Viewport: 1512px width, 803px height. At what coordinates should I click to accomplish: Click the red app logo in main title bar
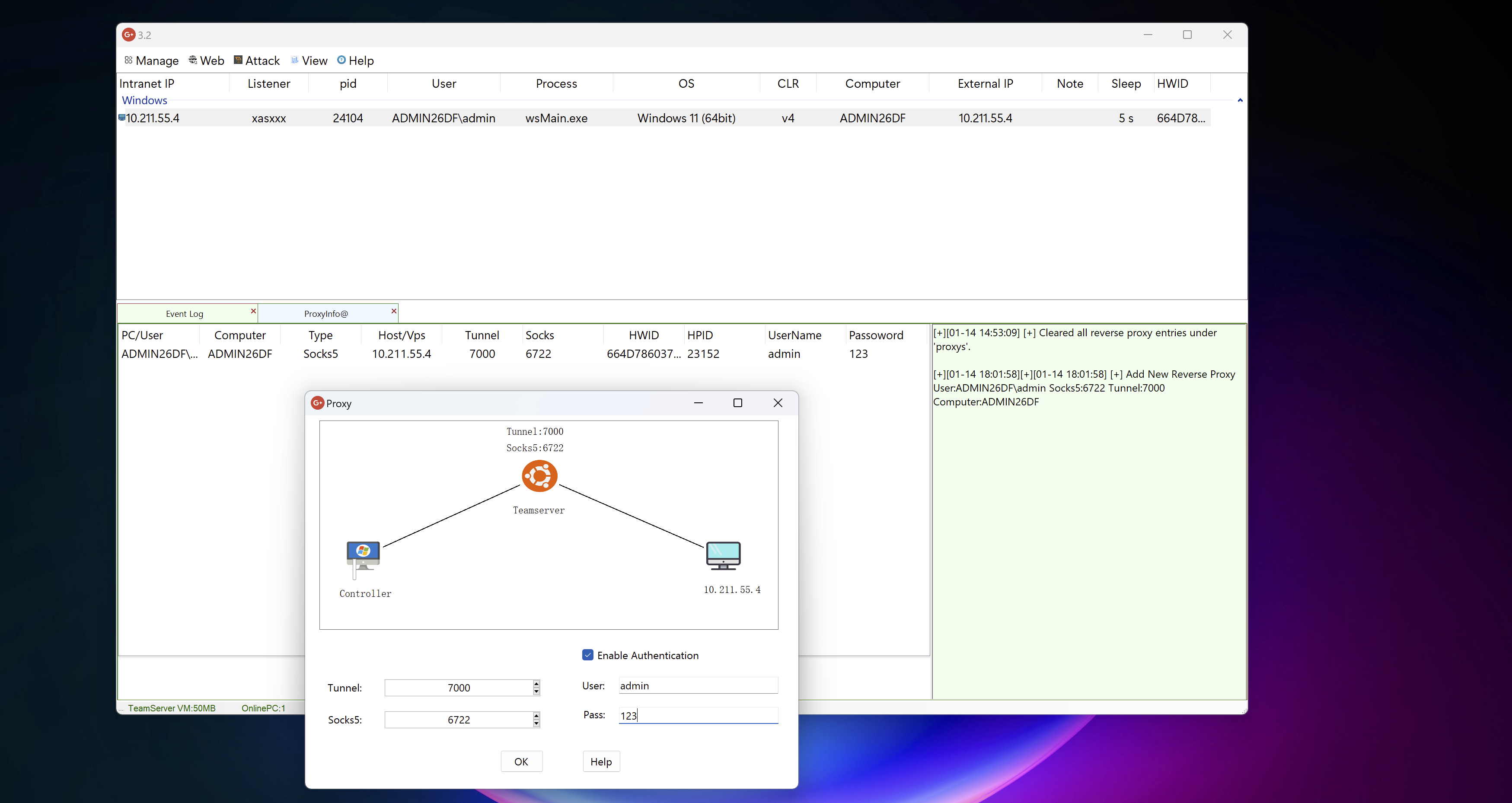point(128,35)
